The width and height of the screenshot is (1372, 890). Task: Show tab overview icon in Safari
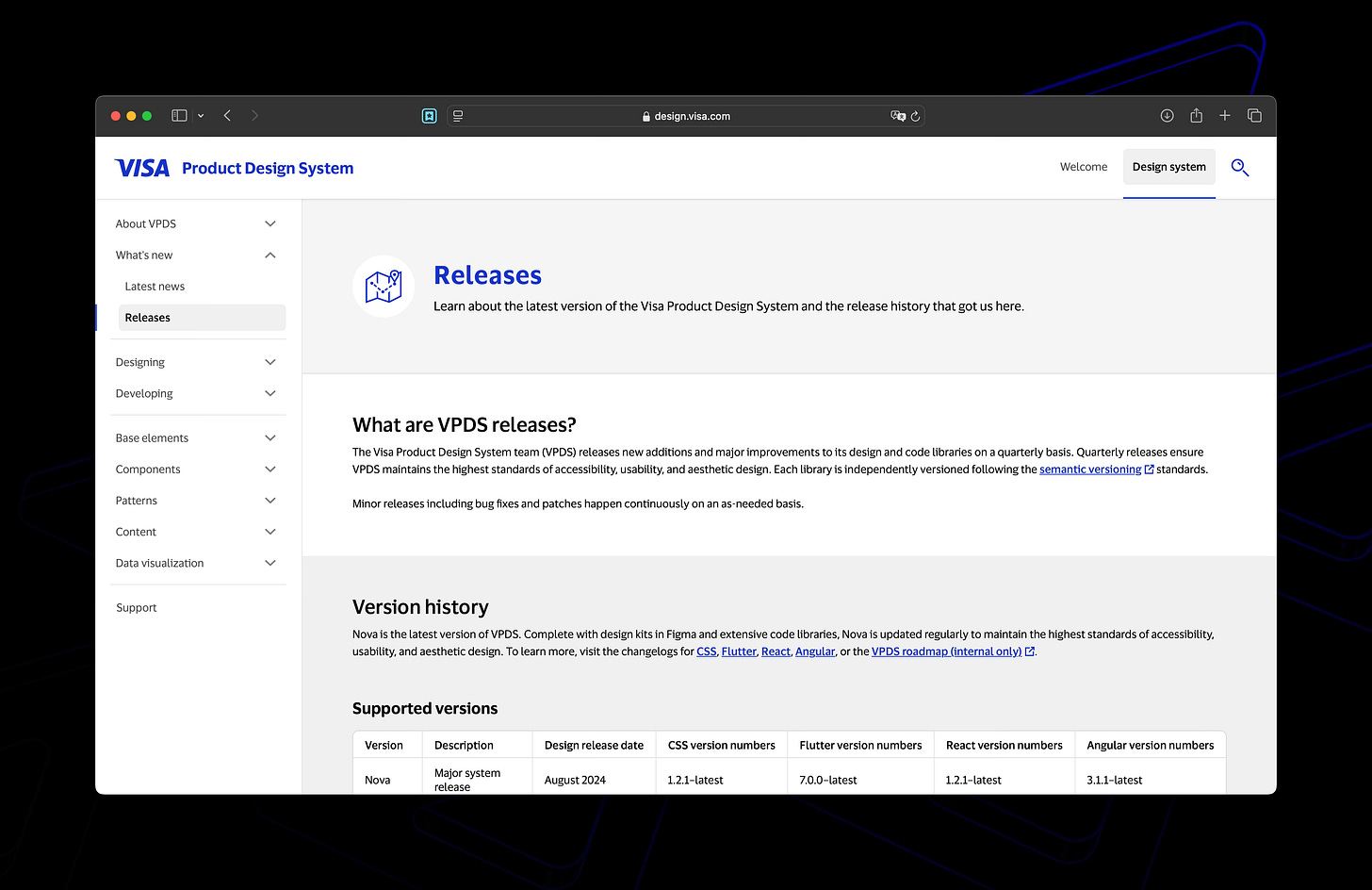(1254, 116)
